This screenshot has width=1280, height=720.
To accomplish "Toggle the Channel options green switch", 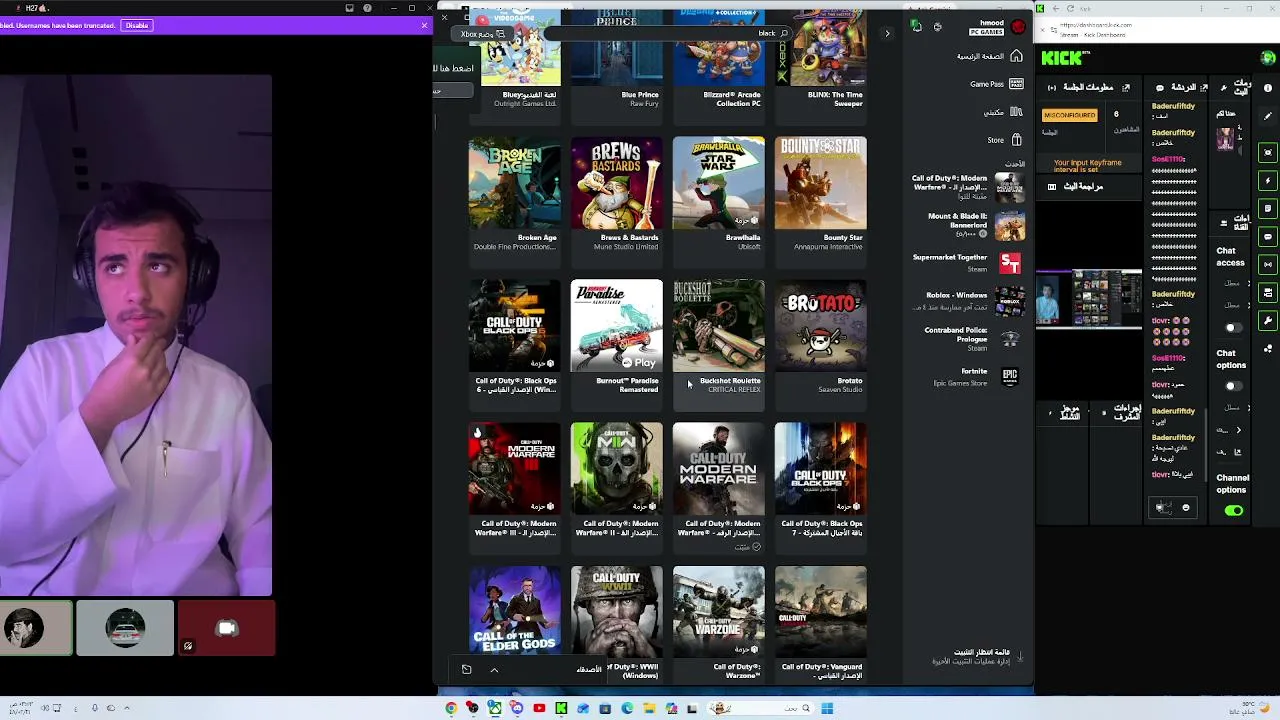I will pos(1234,511).
